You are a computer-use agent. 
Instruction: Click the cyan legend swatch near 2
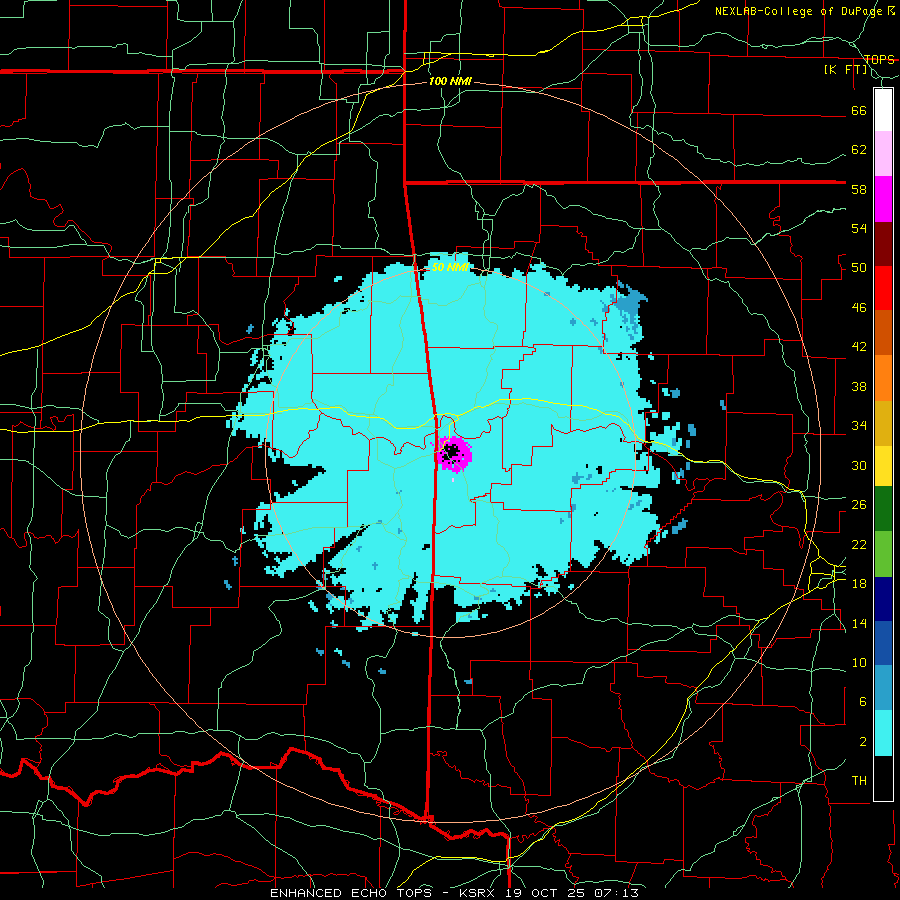tap(883, 733)
